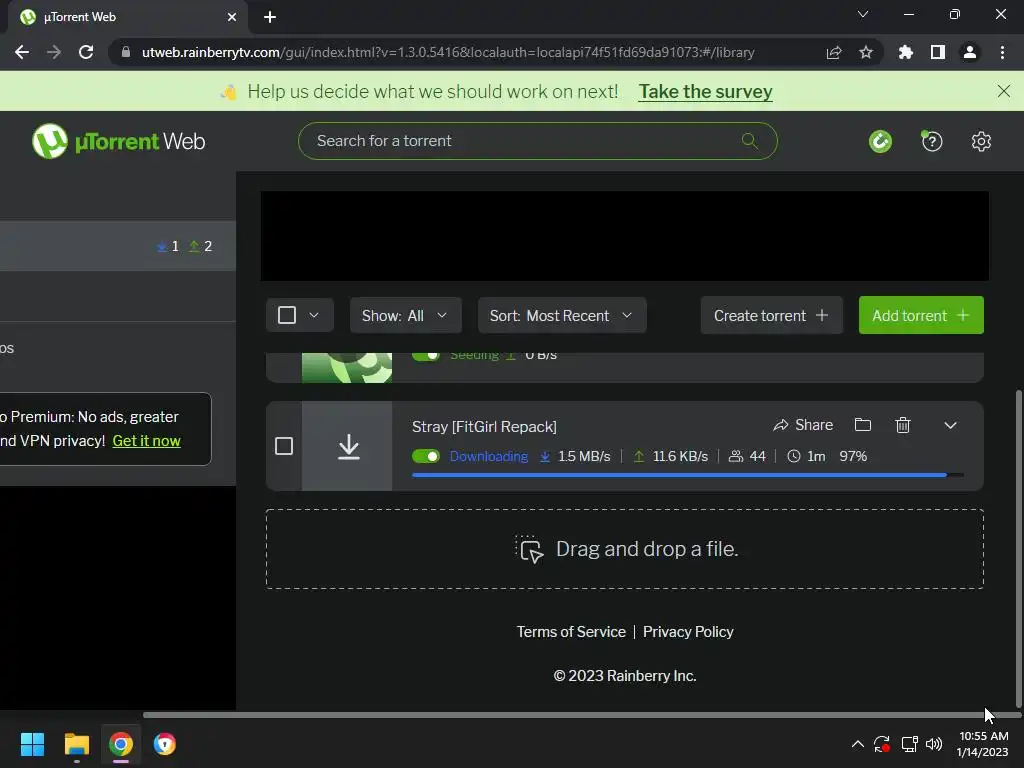Image resolution: width=1024 pixels, height=768 pixels.
Task: Open Windows Start menu
Action: pos(32,744)
